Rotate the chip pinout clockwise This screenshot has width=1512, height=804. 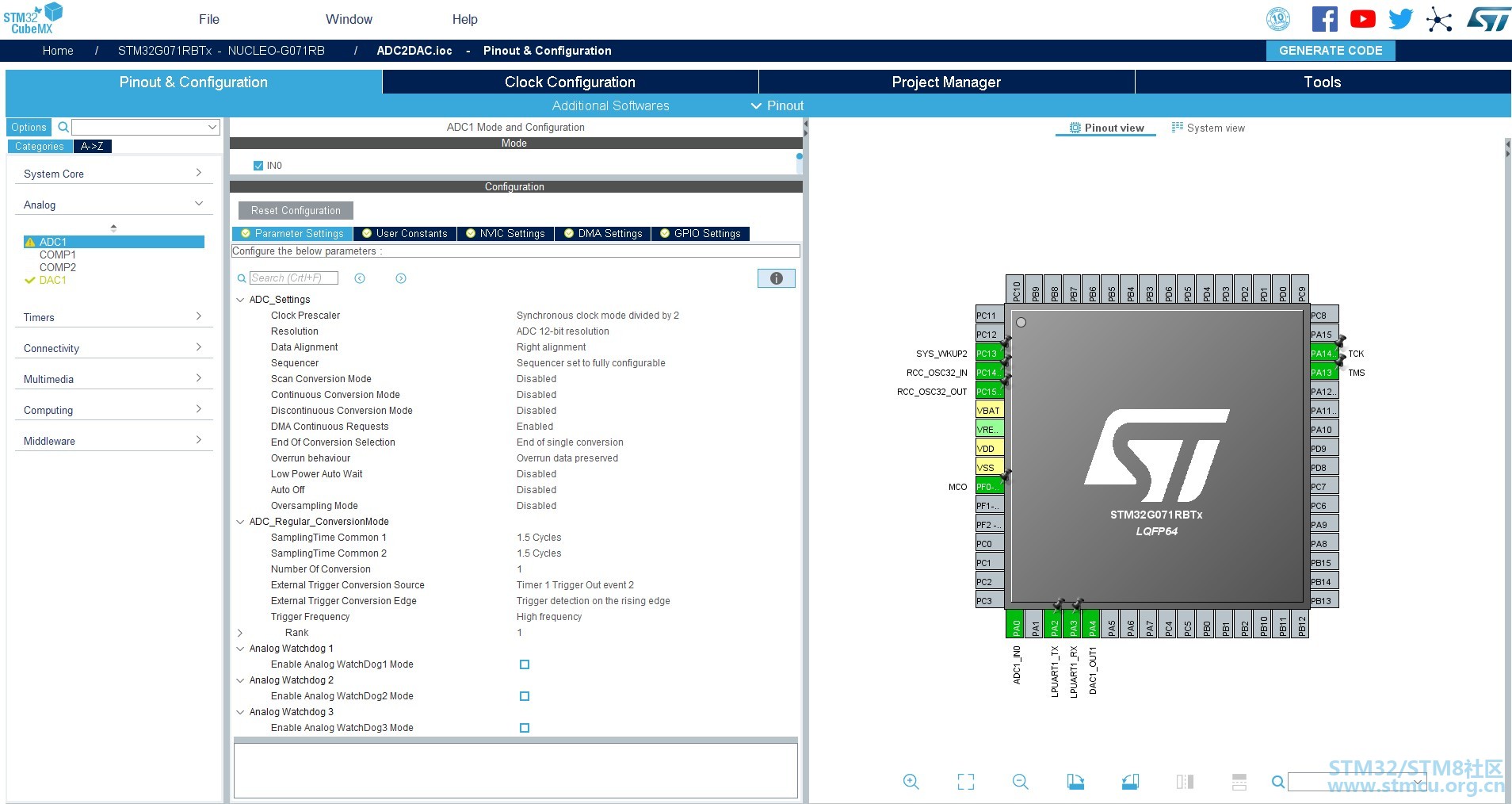pos(1075,782)
